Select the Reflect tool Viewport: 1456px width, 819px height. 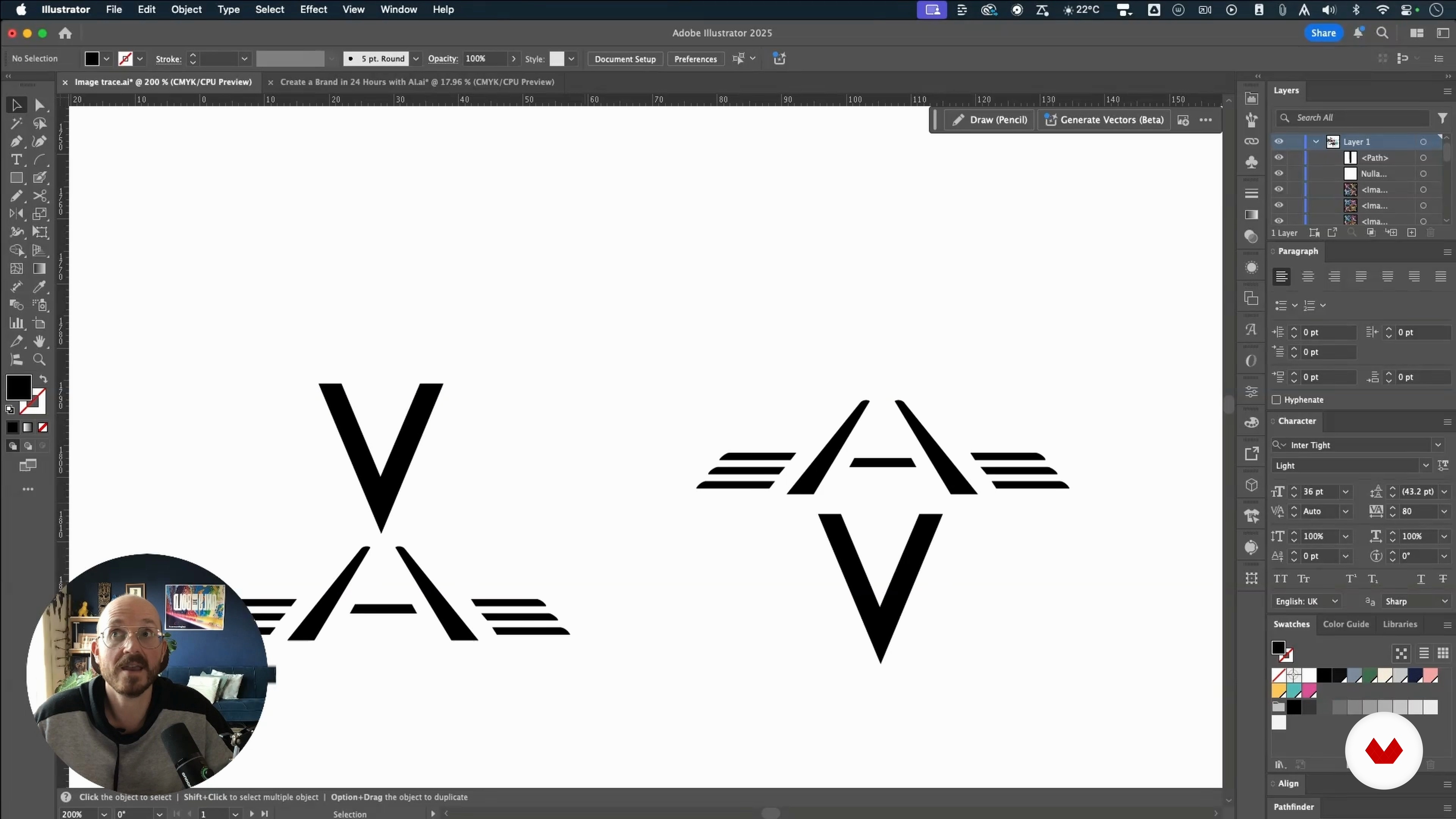pos(16,213)
